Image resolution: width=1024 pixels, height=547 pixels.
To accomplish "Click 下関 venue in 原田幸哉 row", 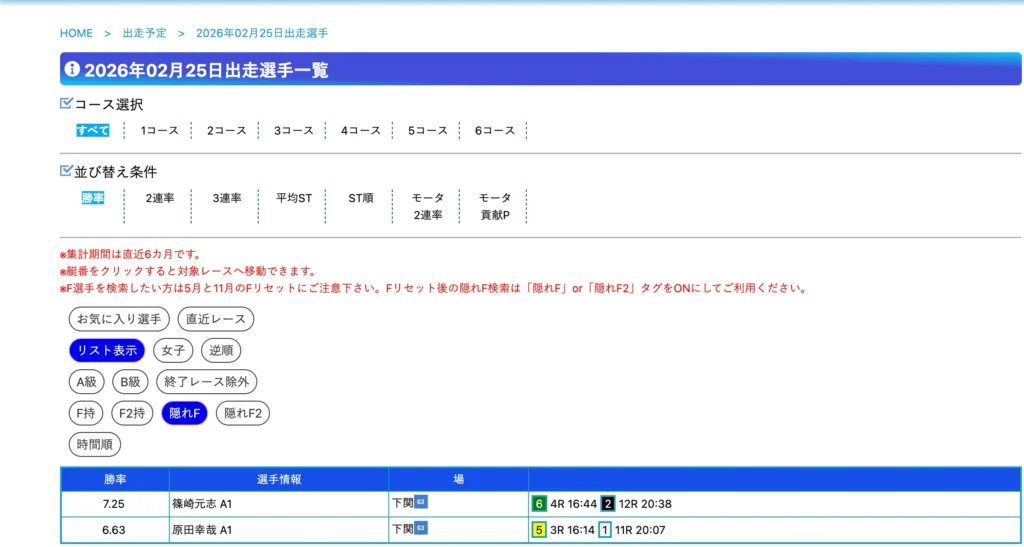I will pos(402,529).
